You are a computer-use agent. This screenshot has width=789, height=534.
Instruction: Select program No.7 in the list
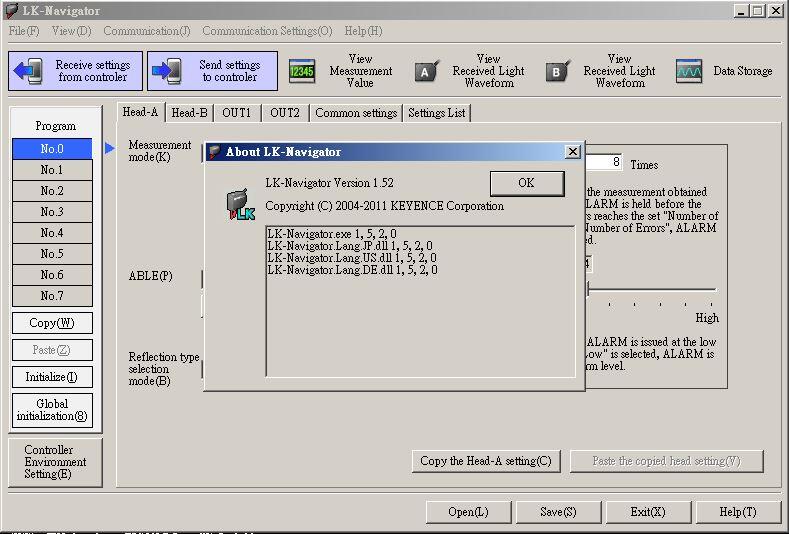52,296
